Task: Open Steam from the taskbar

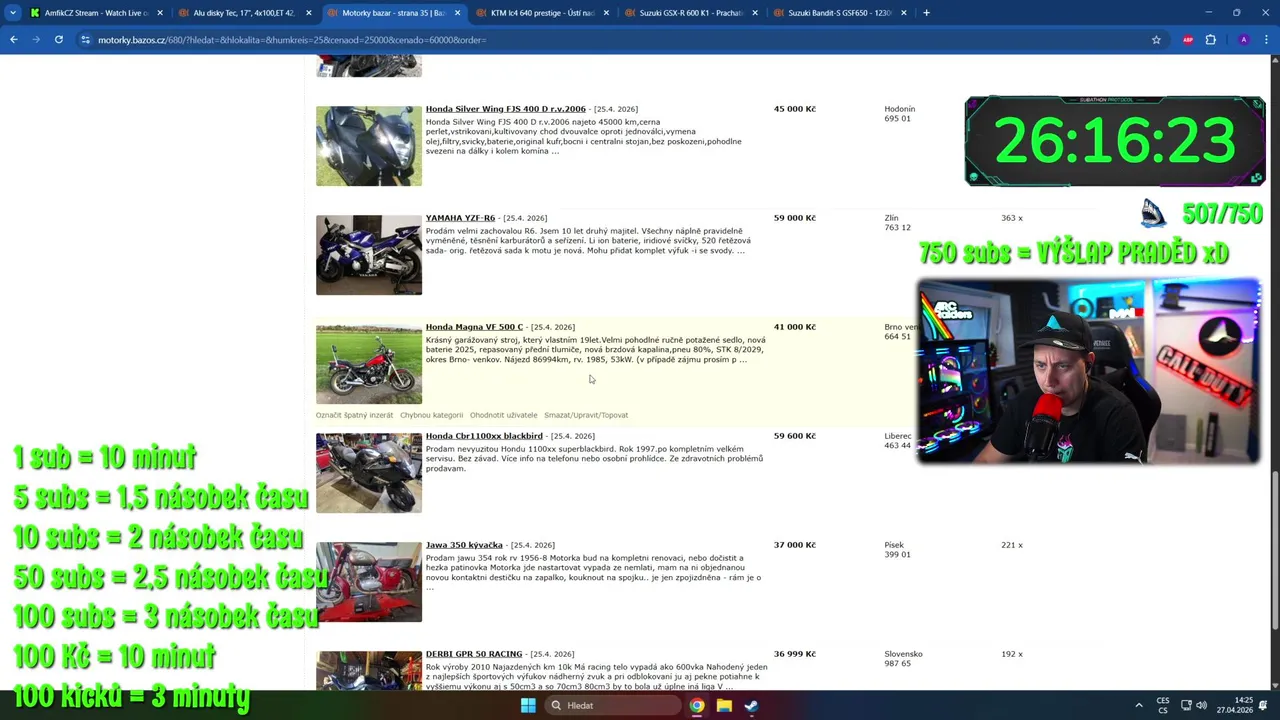Action: 751,705
